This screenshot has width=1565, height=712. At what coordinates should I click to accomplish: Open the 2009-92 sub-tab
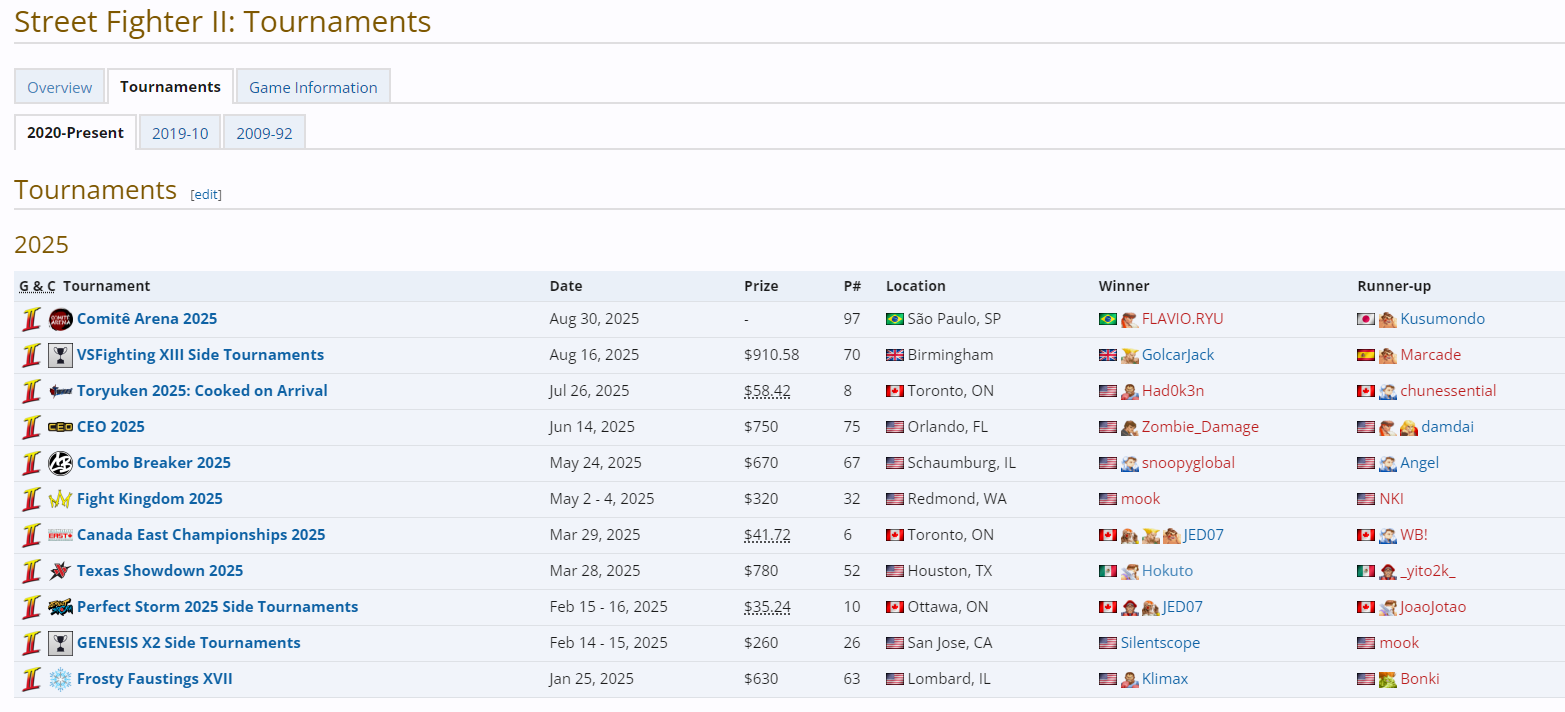point(264,133)
